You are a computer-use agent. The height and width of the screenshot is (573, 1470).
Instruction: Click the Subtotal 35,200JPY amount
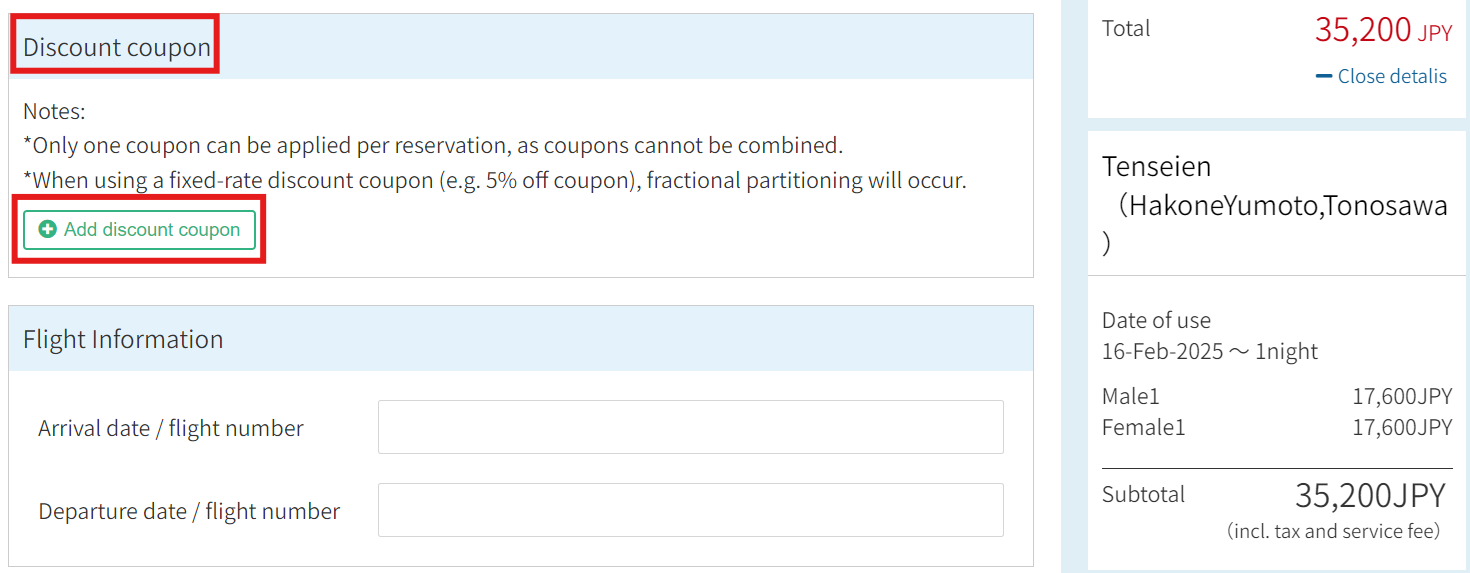click(1370, 496)
